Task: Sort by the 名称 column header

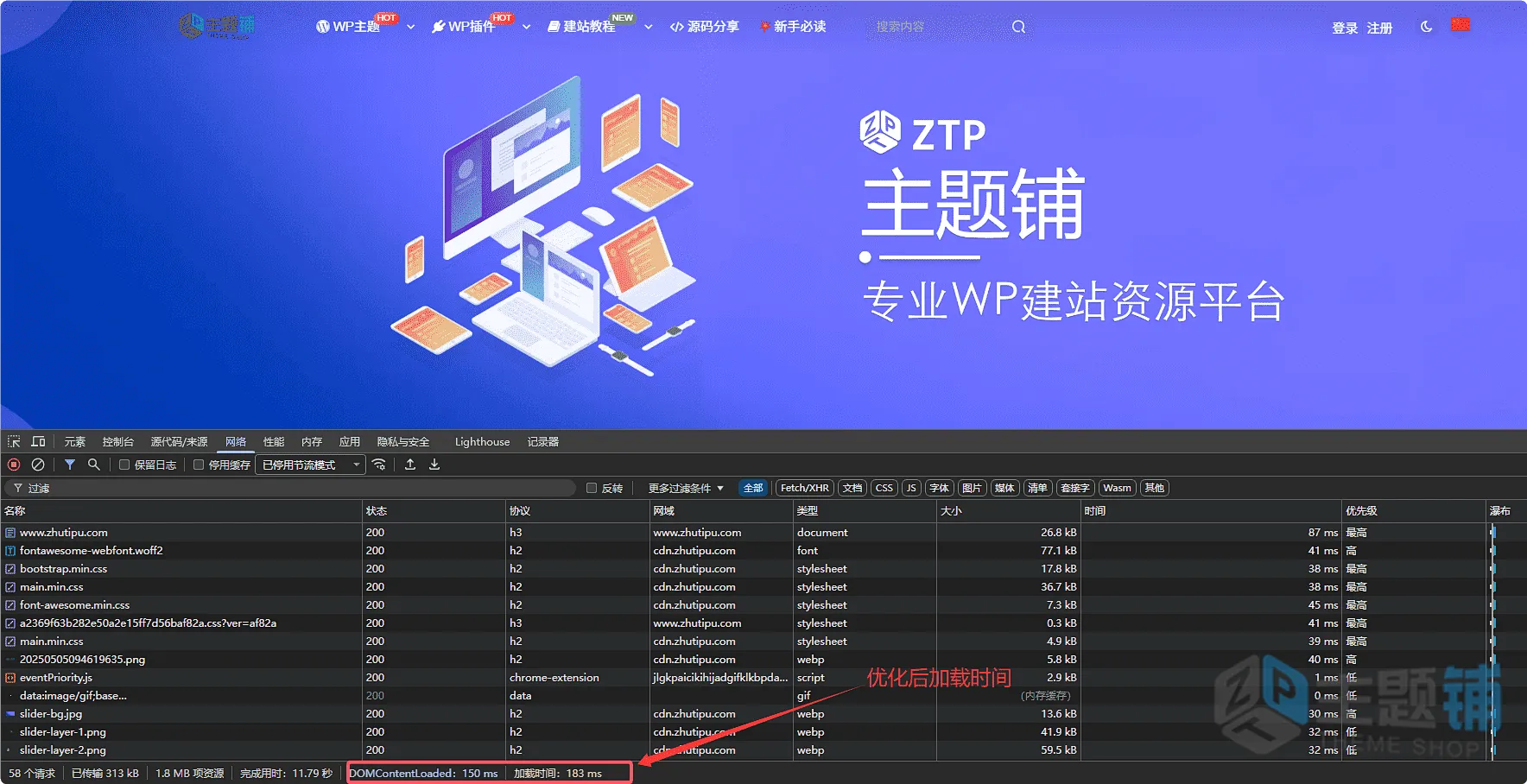Action: 181,511
